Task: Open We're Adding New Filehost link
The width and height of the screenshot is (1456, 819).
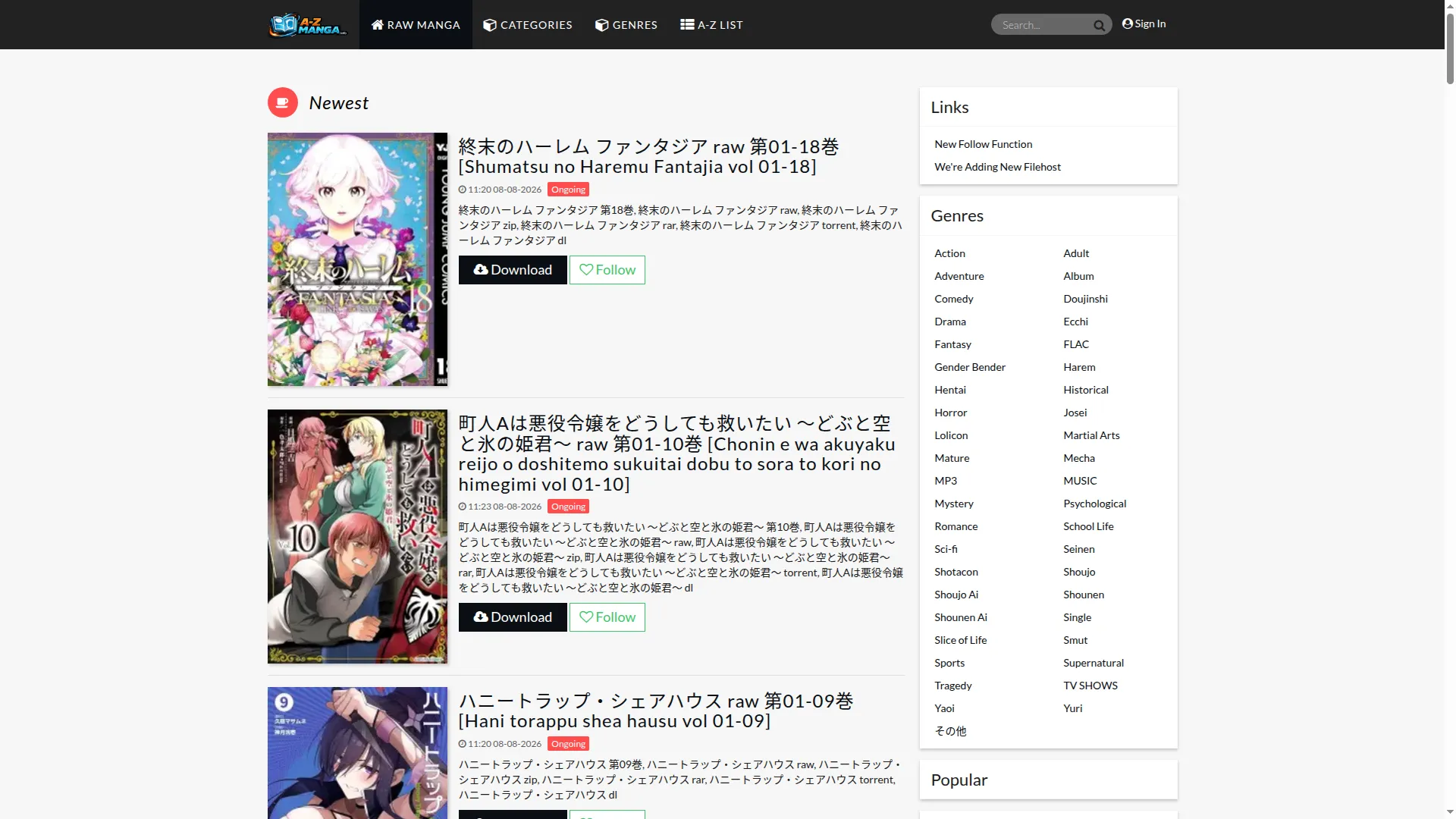Action: point(997,167)
